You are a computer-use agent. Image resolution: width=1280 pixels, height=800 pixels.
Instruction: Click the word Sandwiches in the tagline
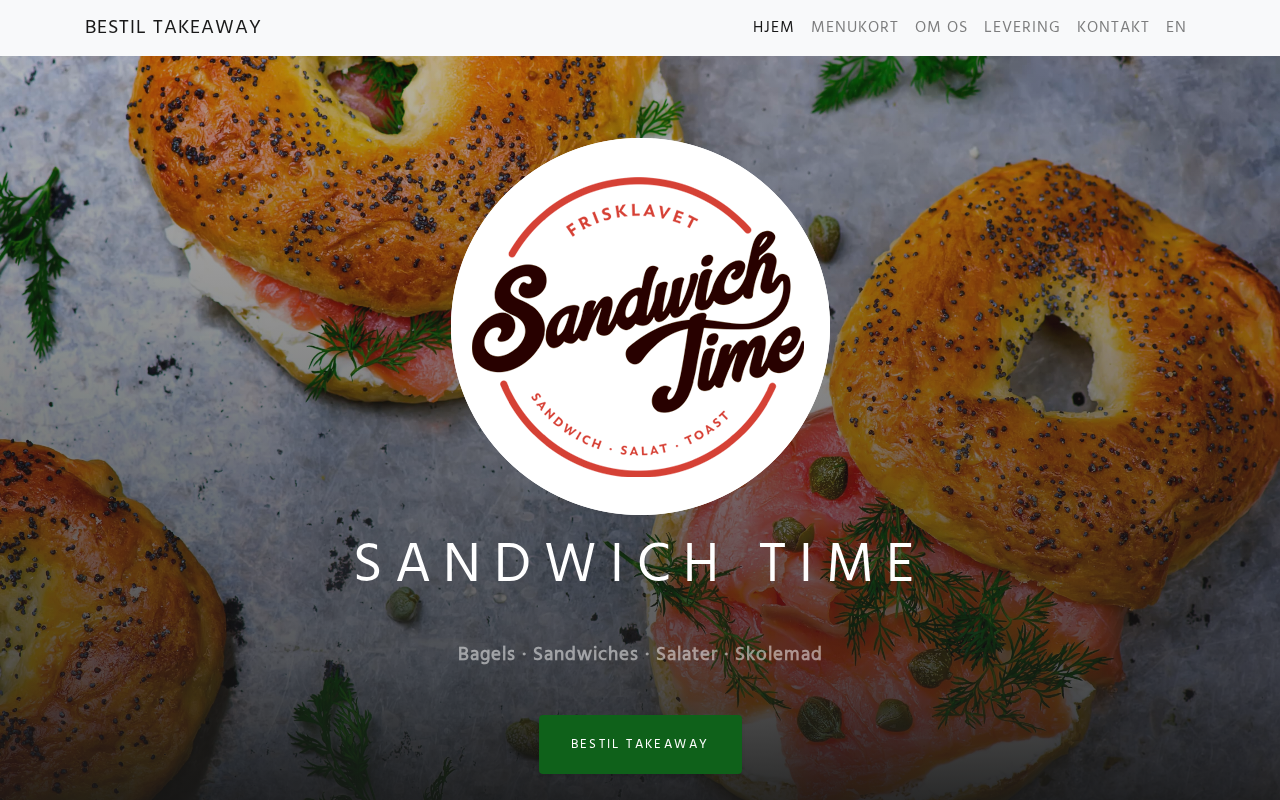585,654
